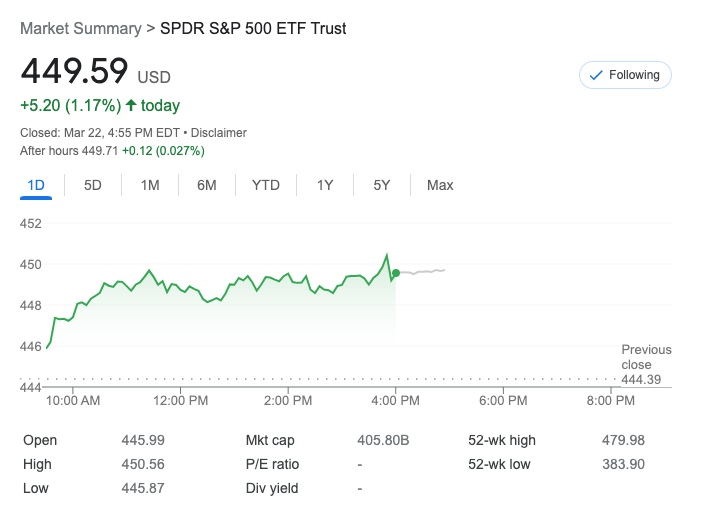View the 5Y price history
Image resolution: width=703 pixels, height=506 pixels.
[x=382, y=185]
